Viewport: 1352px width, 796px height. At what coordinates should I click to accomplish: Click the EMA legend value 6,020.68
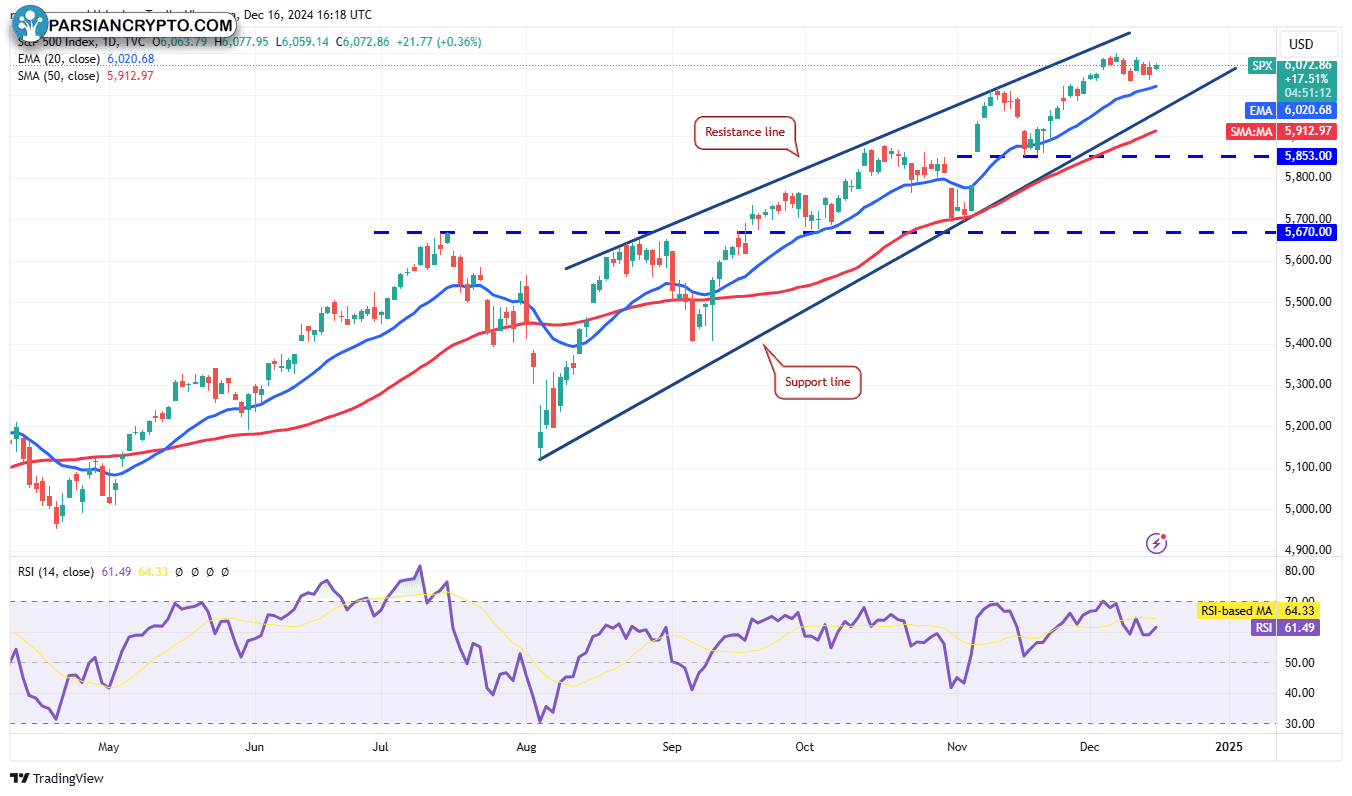point(132,59)
